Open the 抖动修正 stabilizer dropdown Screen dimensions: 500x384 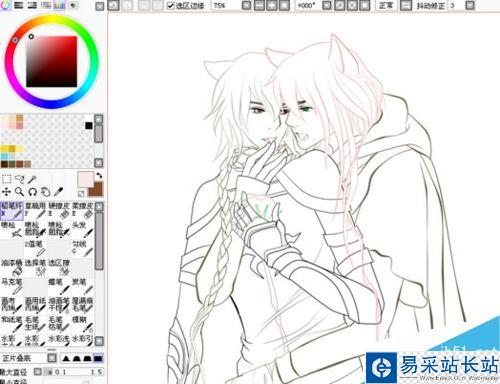click(x=470, y=5)
